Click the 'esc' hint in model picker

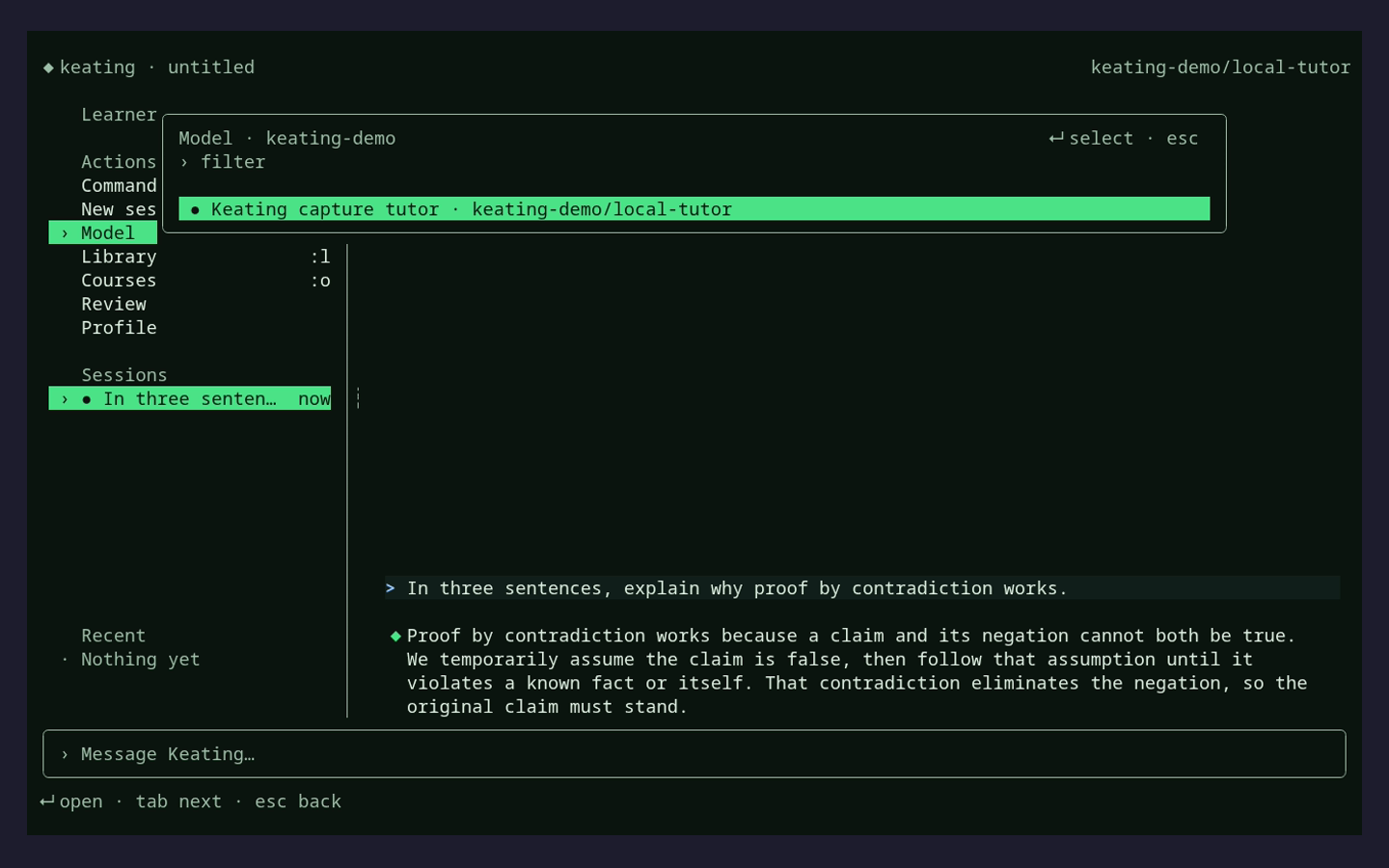(x=1183, y=138)
